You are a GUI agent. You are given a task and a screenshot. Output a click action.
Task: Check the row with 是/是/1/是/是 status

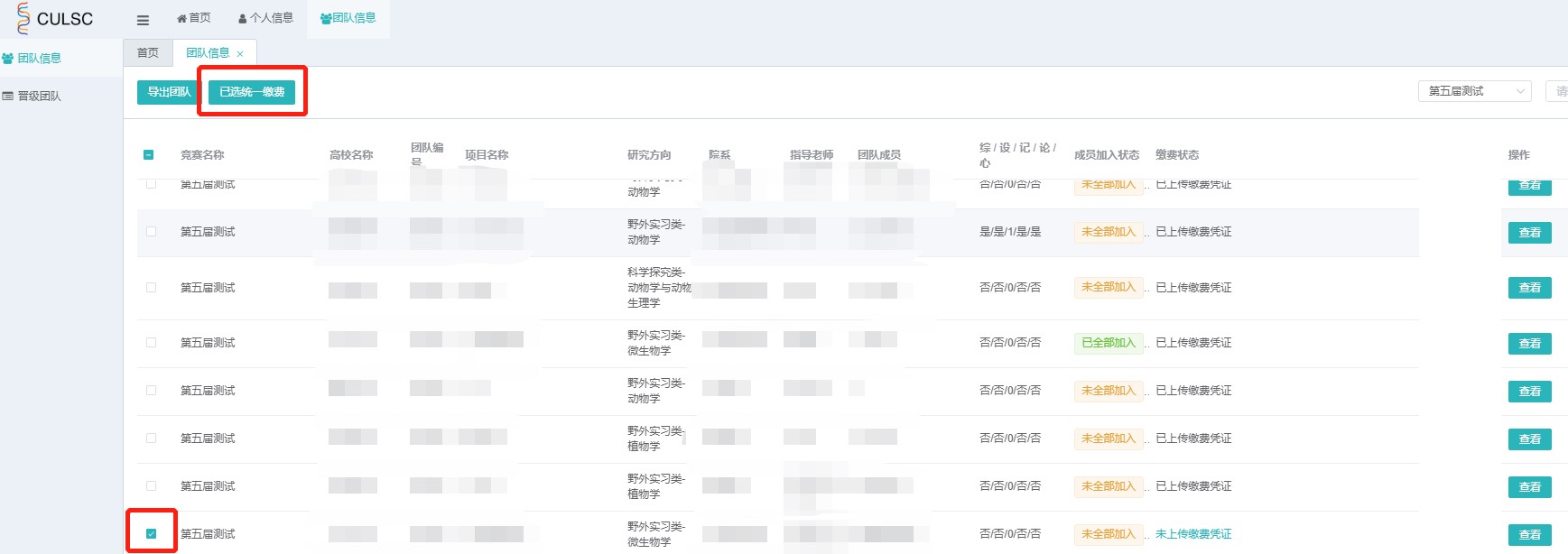[x=151, y=232]
